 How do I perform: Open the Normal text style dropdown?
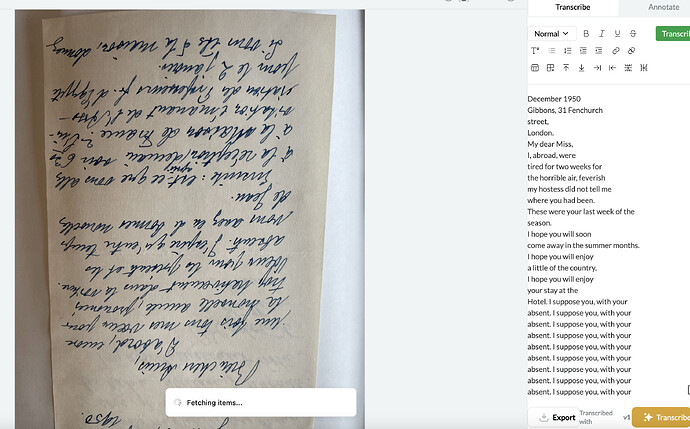click(552, 33)
